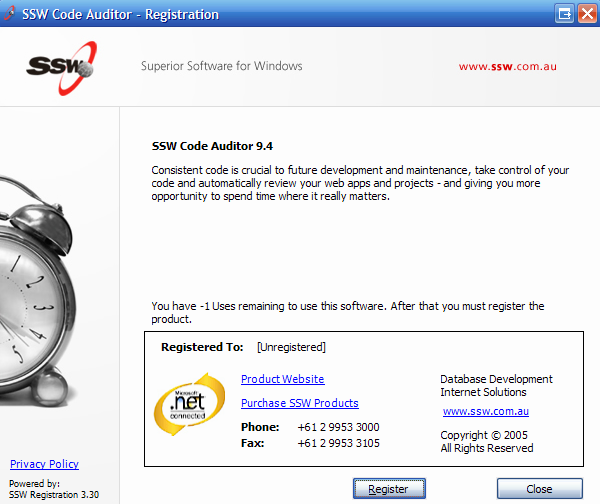Viewport: 600px width, 504px height.
Task: Click the wrench icon in title bar
Action: click(x=10, y=14)
